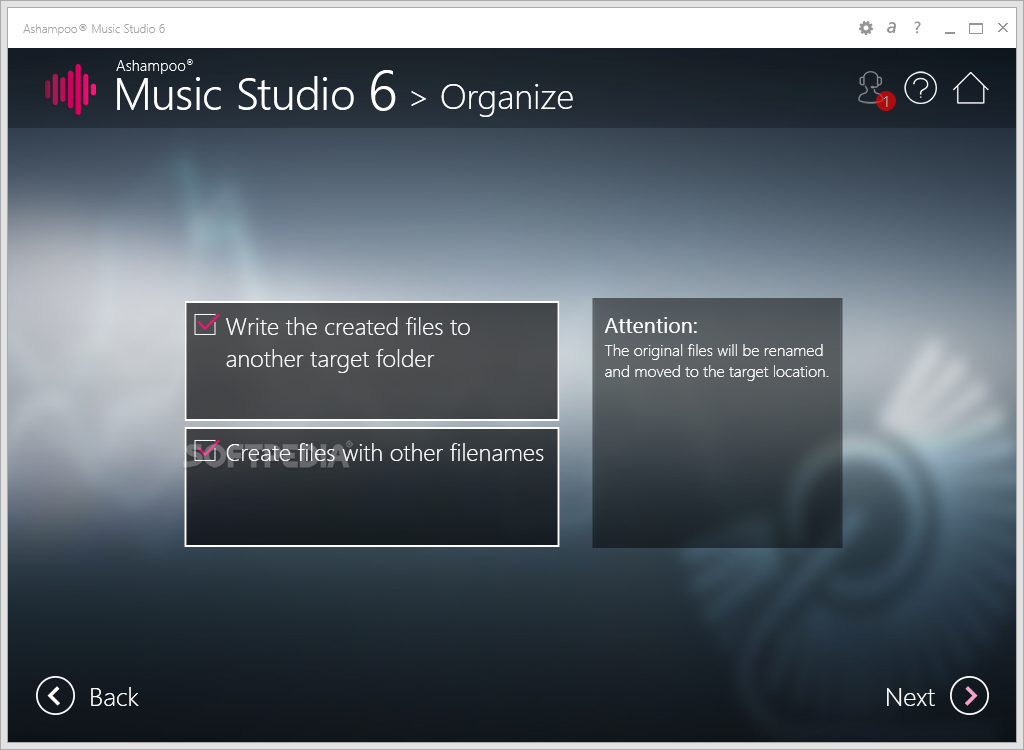Open the support headset icon with notification
The width and height of the screenshot is (1024, 750).
tap(874, 90)
